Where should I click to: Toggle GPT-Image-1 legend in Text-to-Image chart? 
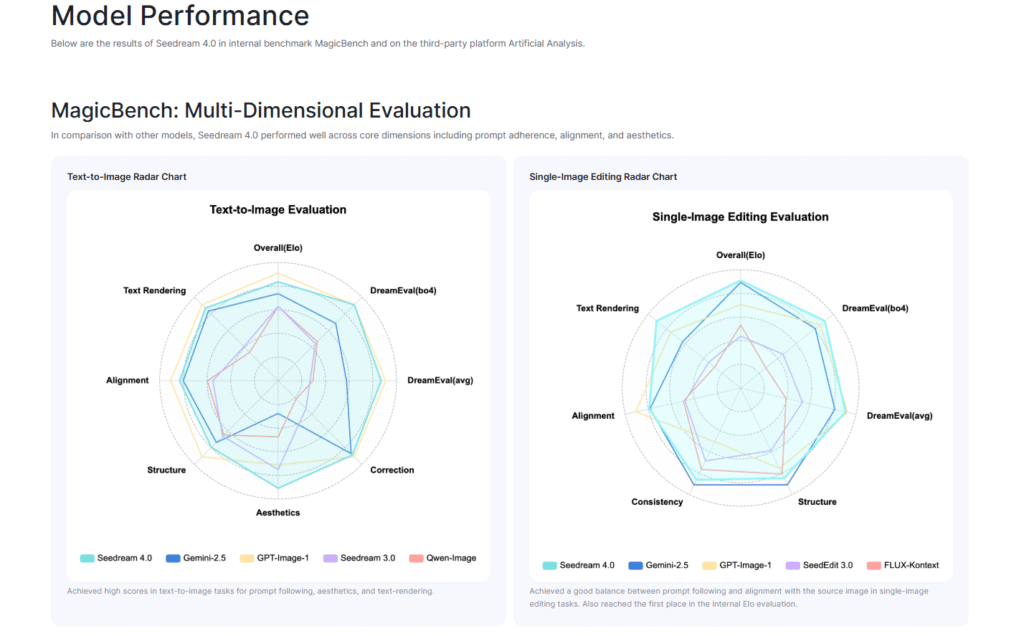tap(274, 558)
